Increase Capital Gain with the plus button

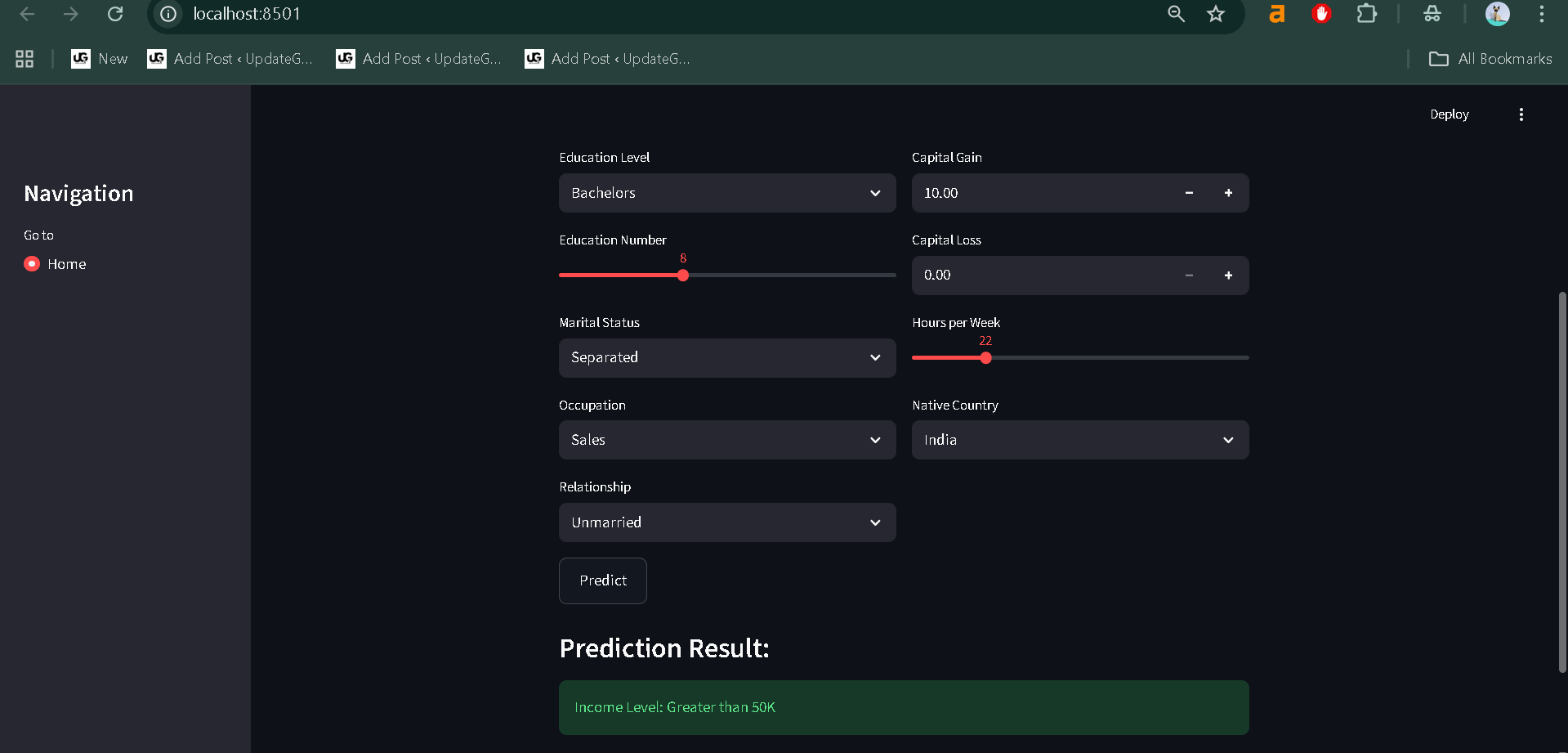[1228, 193]
